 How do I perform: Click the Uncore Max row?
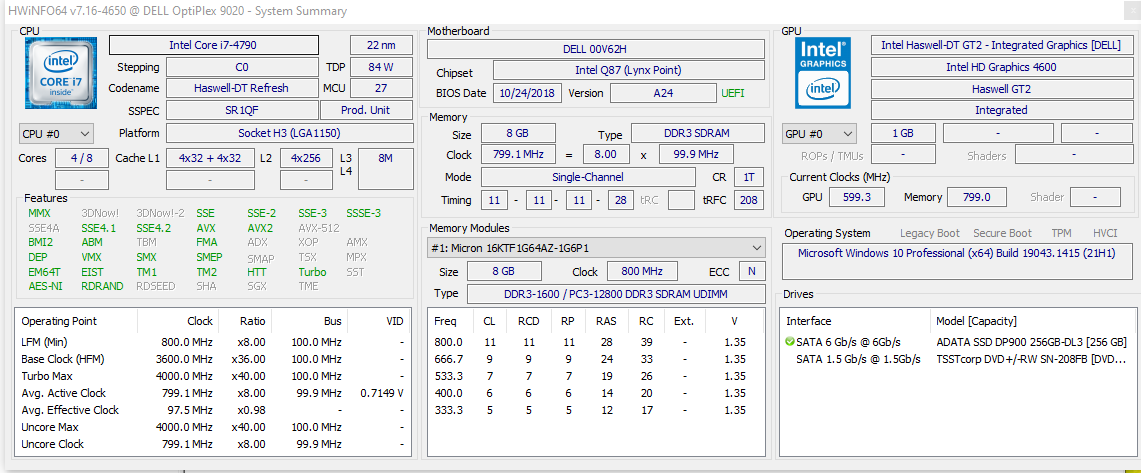coord(213,427)
